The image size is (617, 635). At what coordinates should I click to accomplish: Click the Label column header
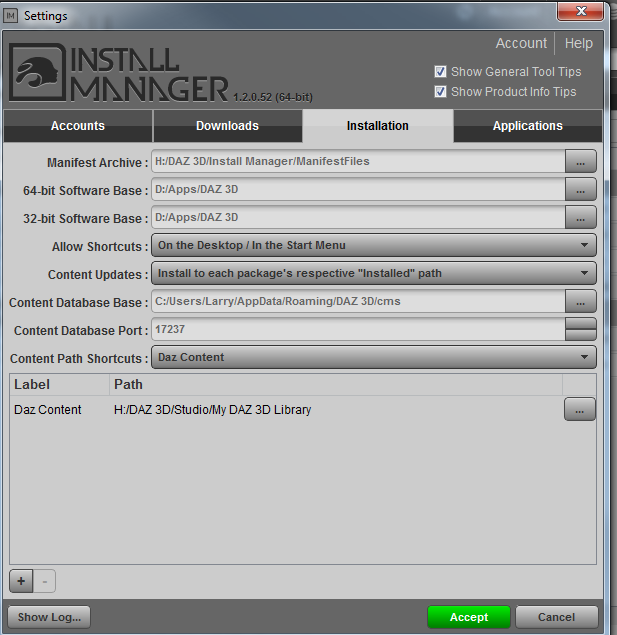pyautogui.click(x=60, y=384)
